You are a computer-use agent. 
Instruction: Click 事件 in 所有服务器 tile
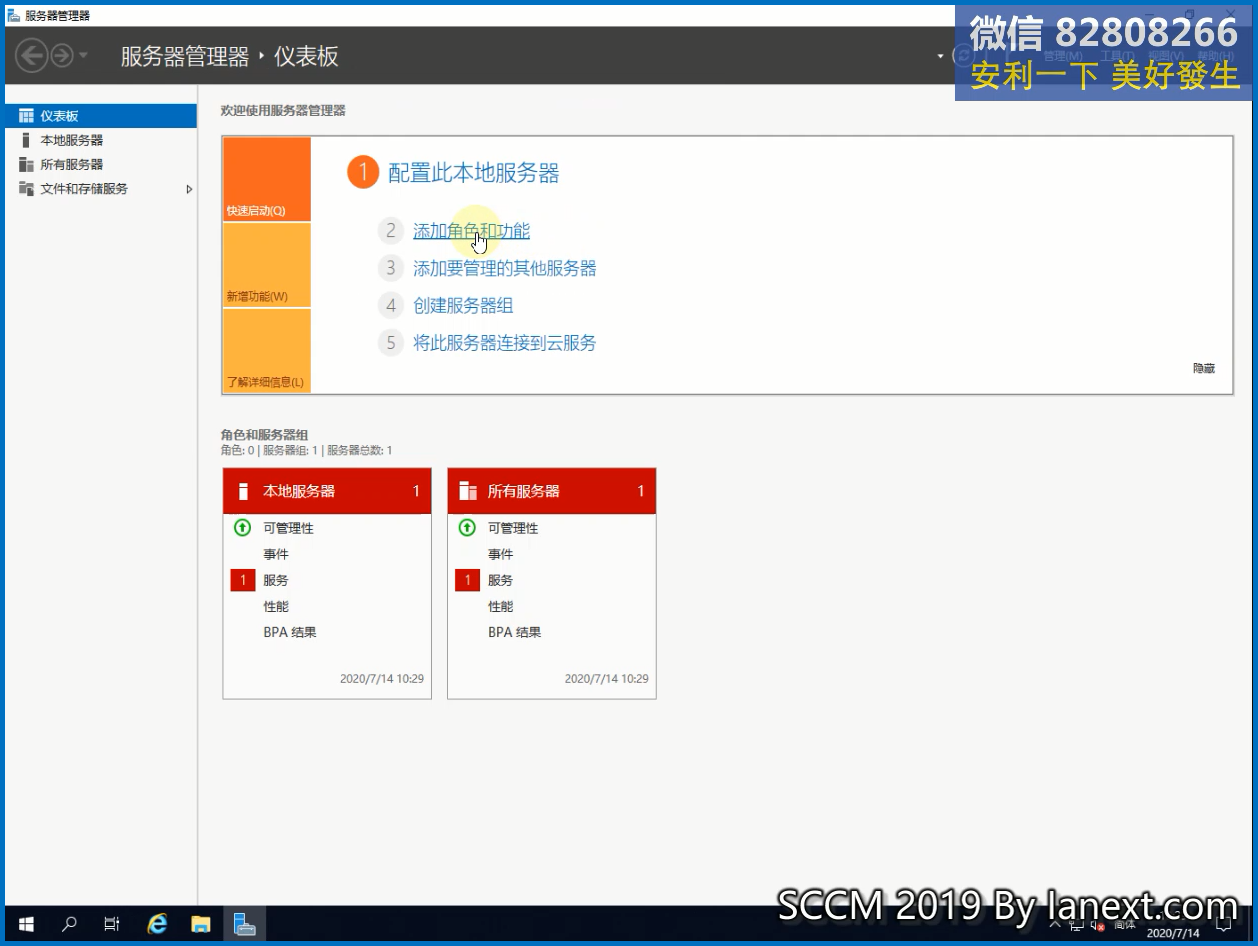(501, 554)
